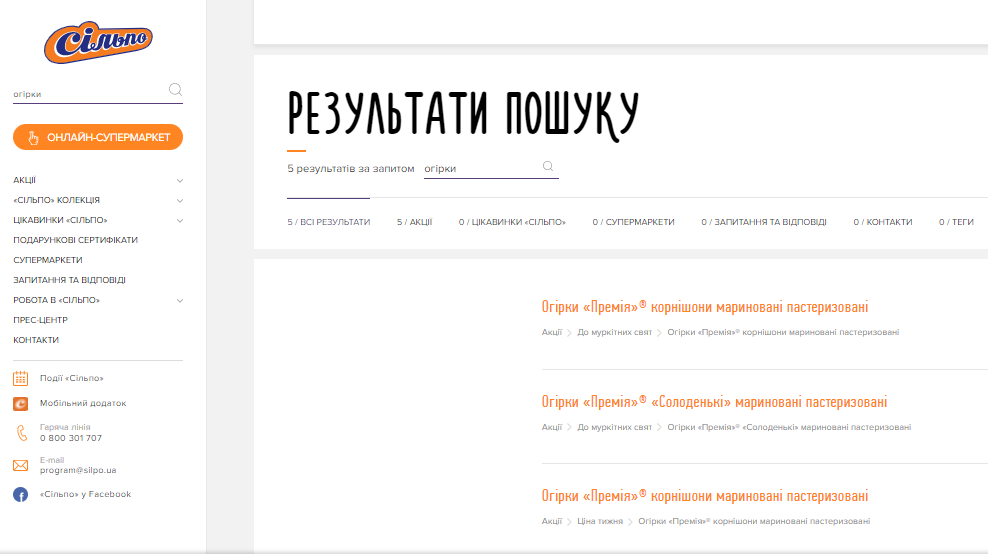Image resolution: width=988 pixels, height=557 pixels.
Task: Open ПОДАРУНКОВІ СЕРТИФІКАТИ menu item
Action: (x=76, y=240)
